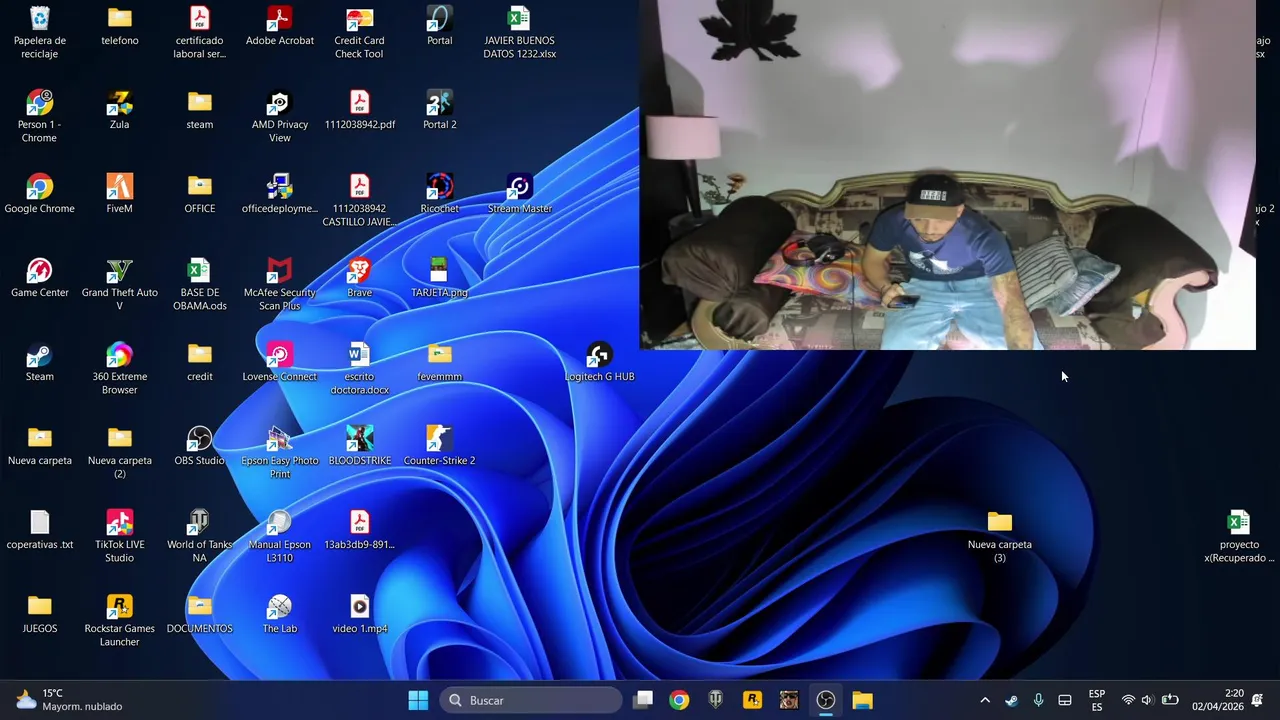This screenshot has height=720, width=1280.
Task: Select The Lab shortcut
Action: (x=280, y=614)
